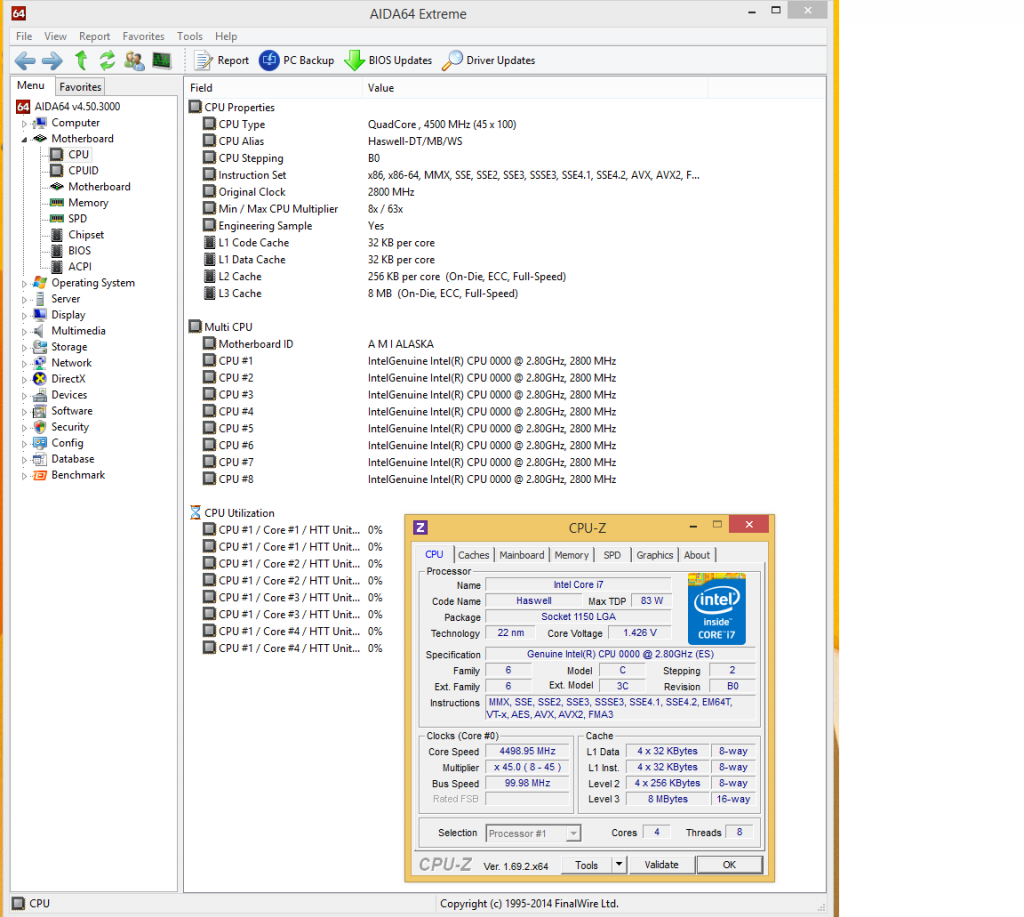Click the Report toolbar button
This screenshot has width=1024, height=917.
222,61
